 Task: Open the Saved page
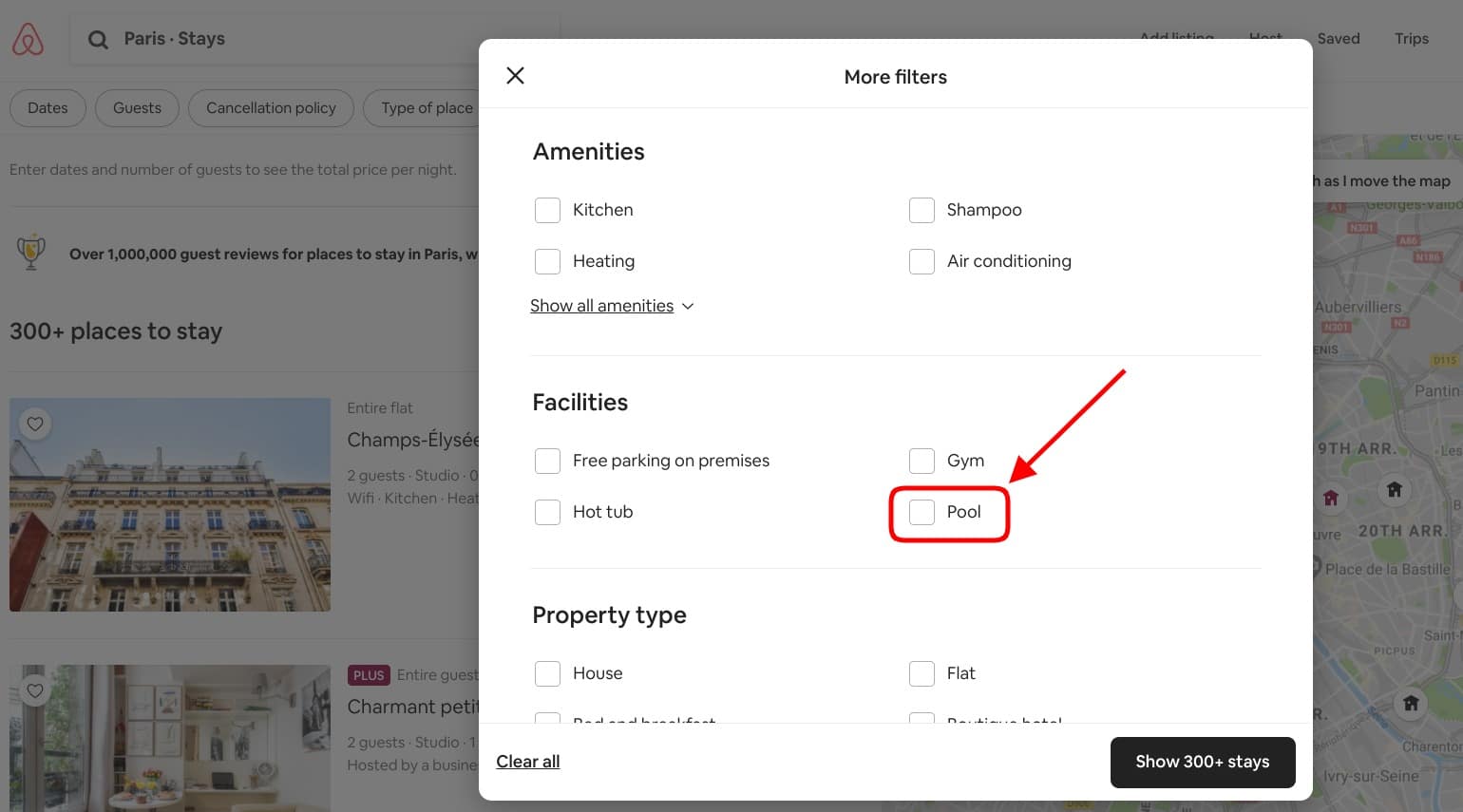pyautogui.click(x=1339, y=38)
